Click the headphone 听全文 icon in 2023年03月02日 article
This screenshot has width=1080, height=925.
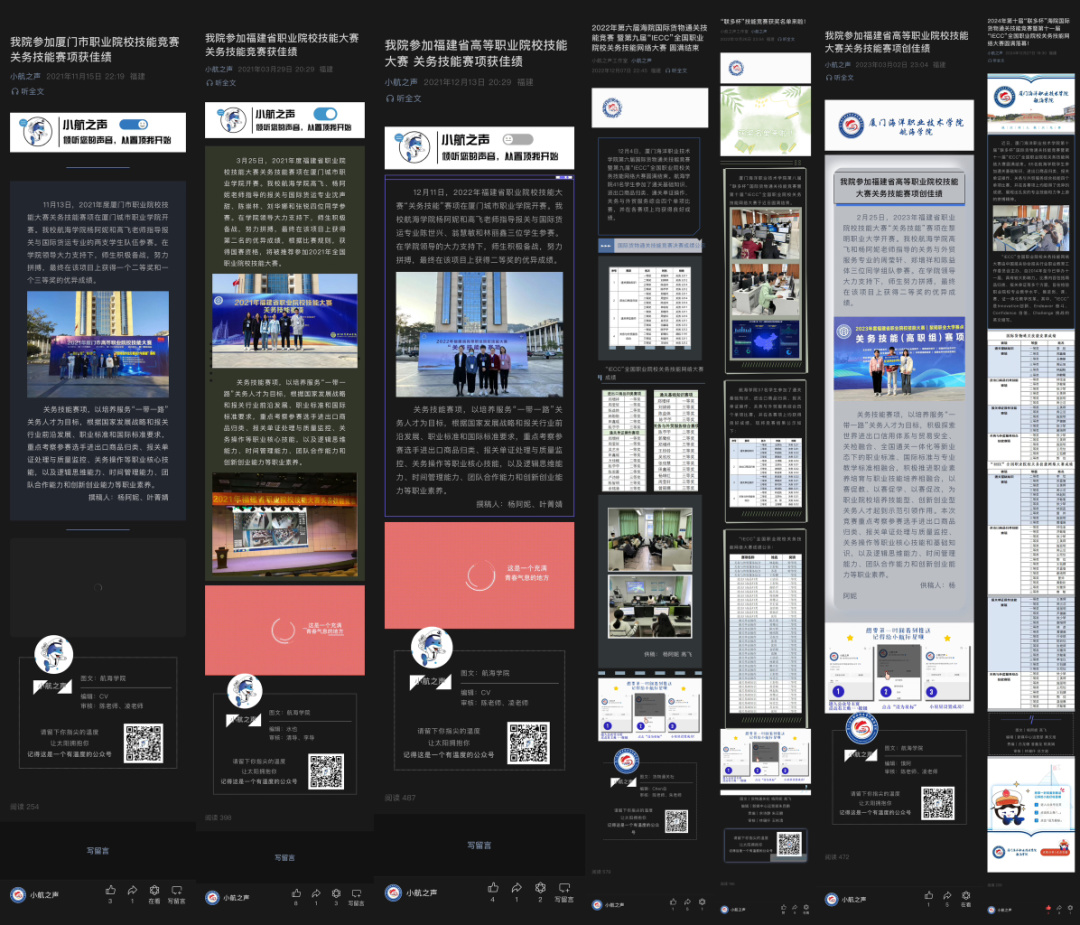coord(830,77)
